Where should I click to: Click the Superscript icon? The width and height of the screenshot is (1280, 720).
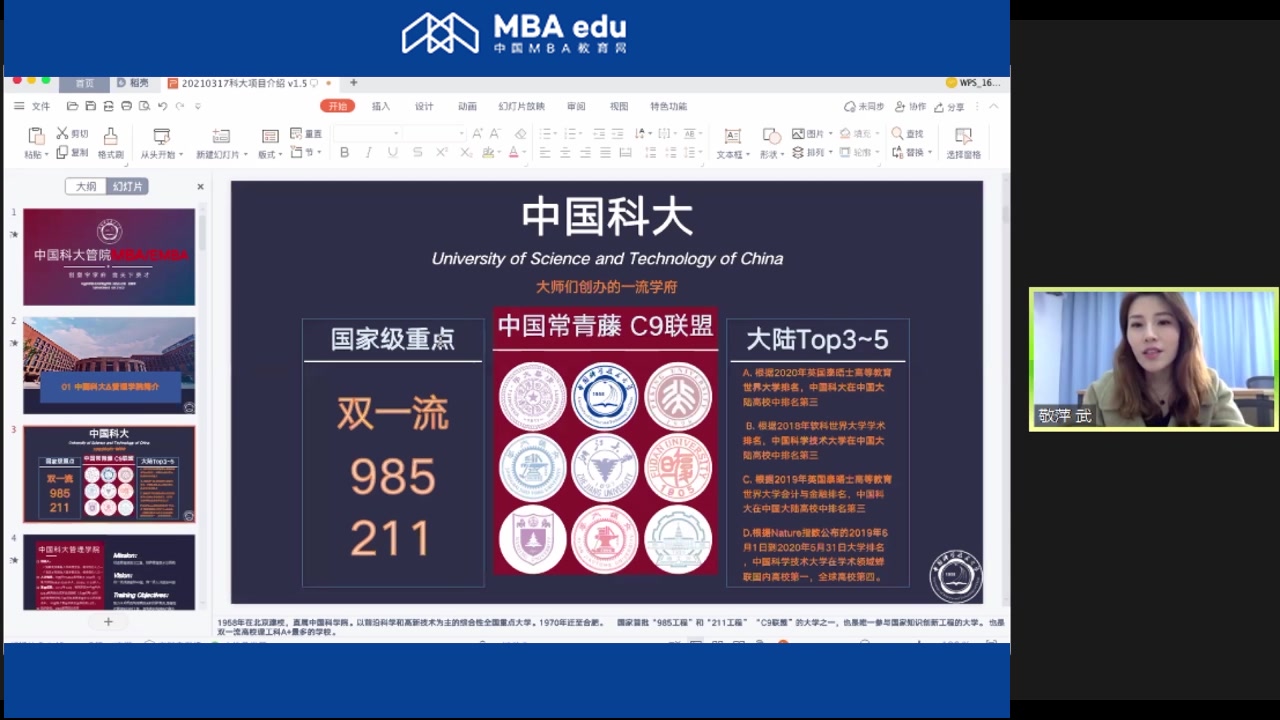pyautogui.click(x=441, y=152)
